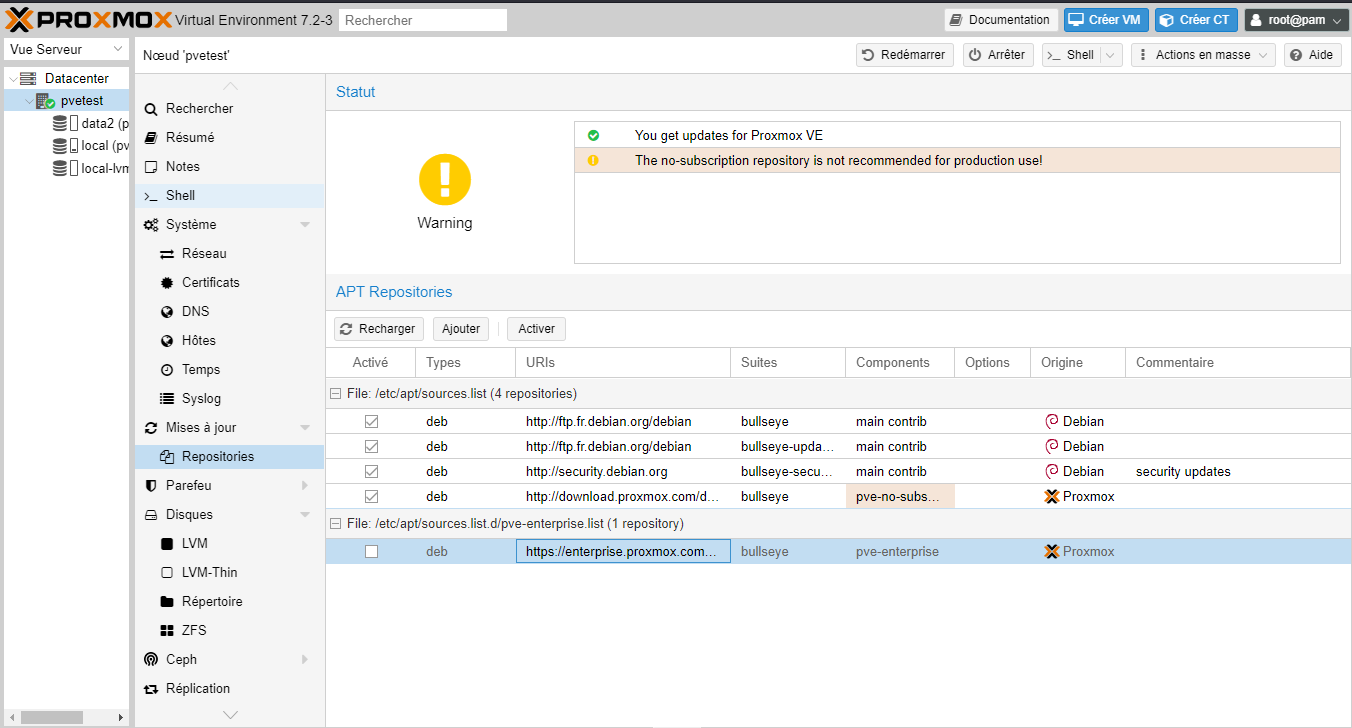Click the Créer VM button
This screenshot has height=728, width=1352.
coord(1106,20)
